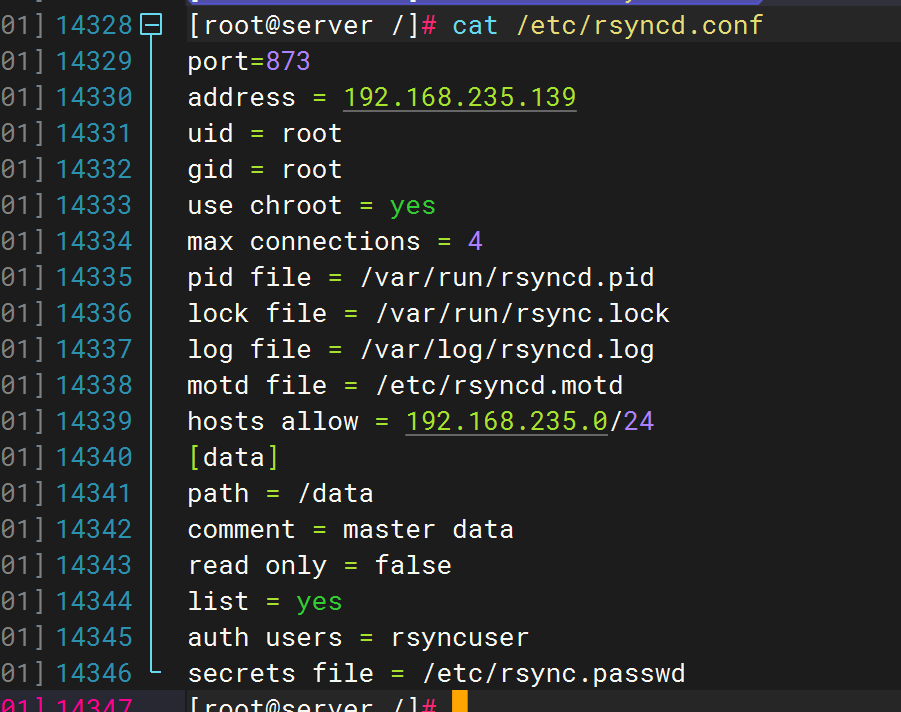This screenshot has width=901, height=712.
Task: Click line number 14335 in the gutter
Action: pos(94,278)
